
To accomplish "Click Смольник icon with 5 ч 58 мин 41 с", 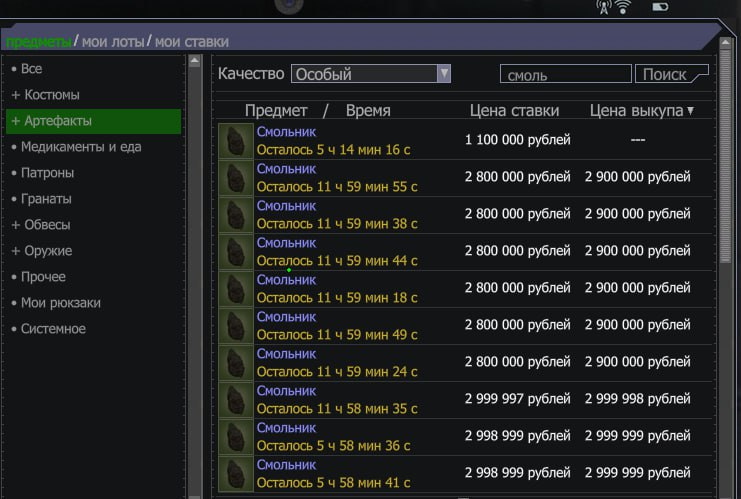I will (236, 473).
